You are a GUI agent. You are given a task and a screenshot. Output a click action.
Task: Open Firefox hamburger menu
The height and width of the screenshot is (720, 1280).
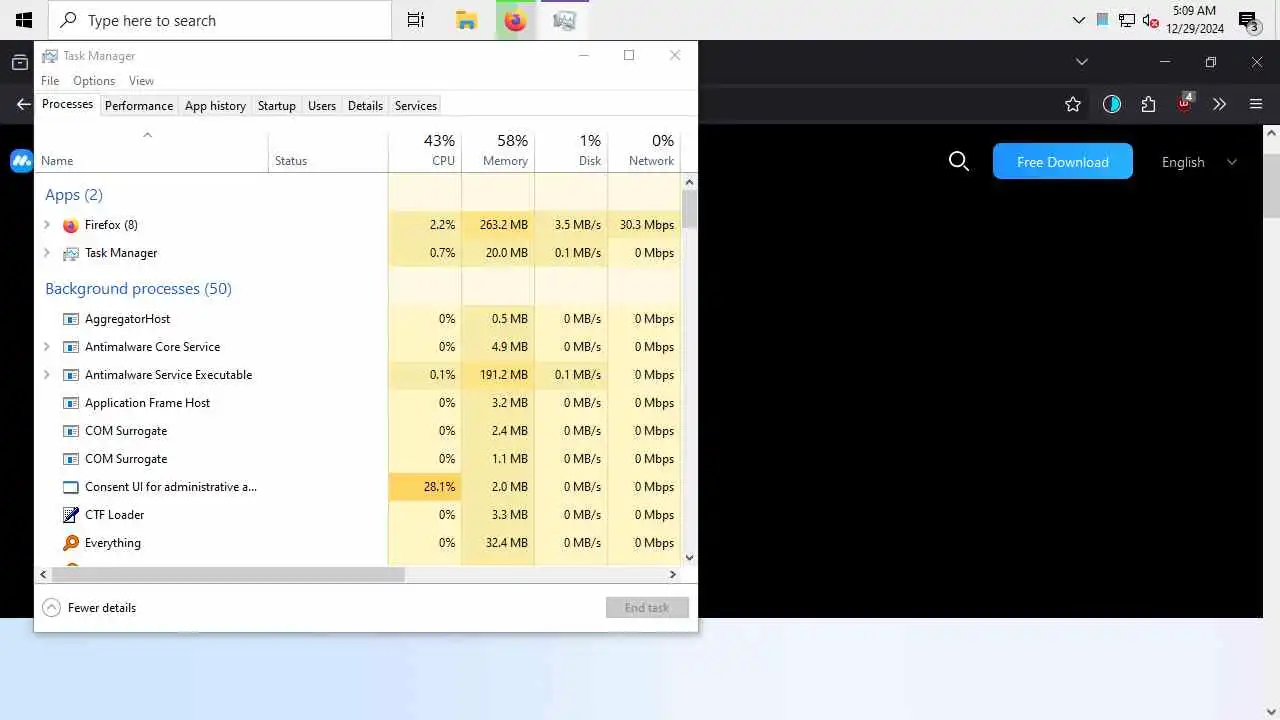pos(1256,104)
